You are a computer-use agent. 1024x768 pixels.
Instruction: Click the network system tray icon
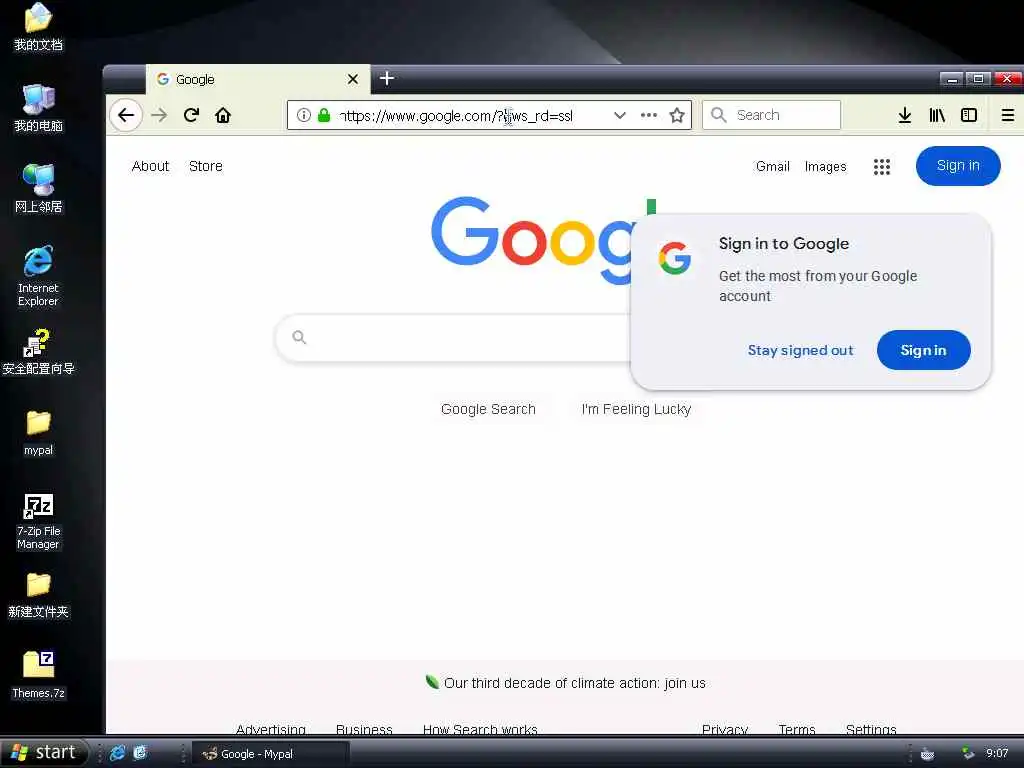[x=967, y=753]
